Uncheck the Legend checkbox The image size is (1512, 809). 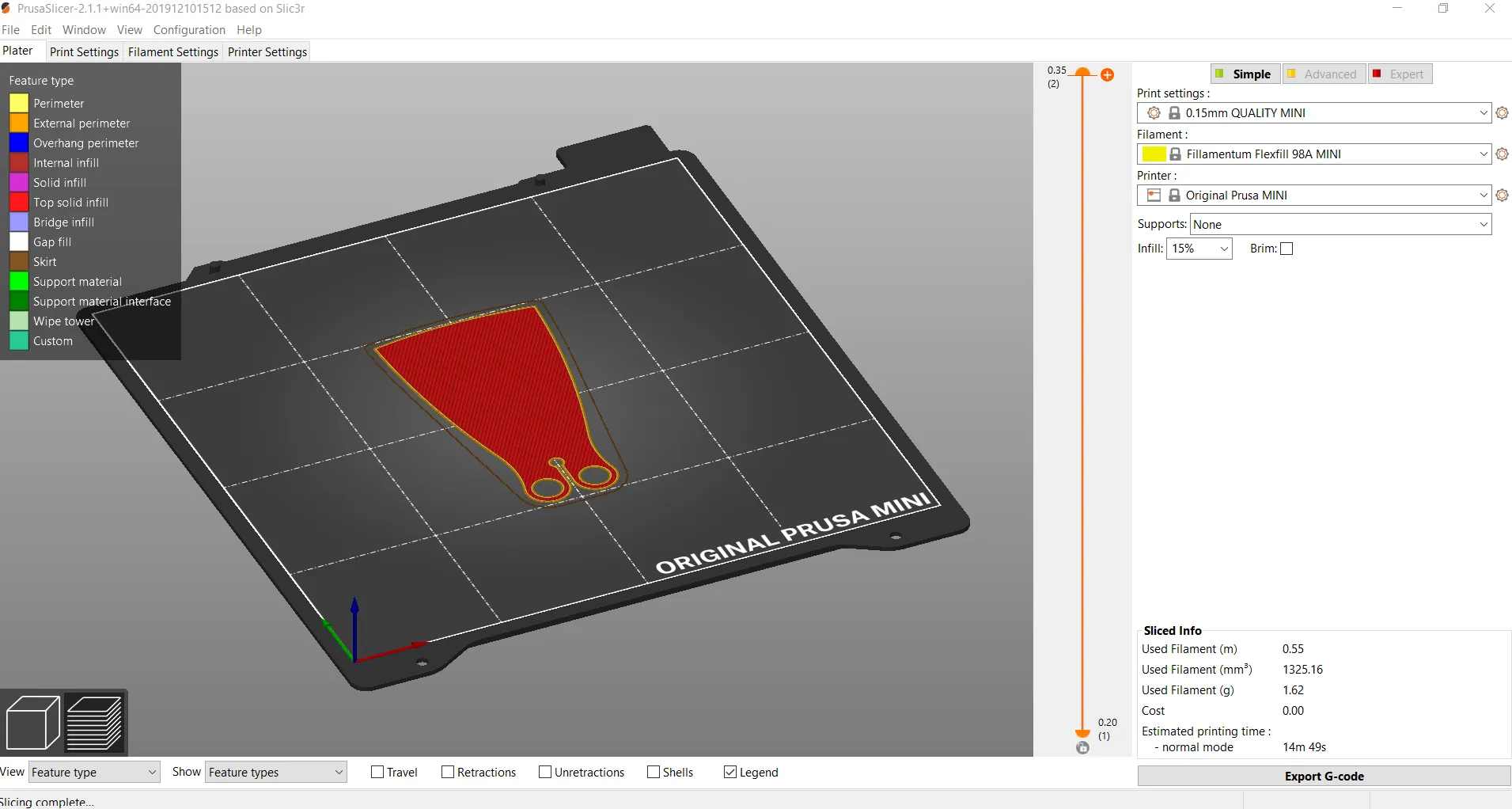[x=730, y=773]
